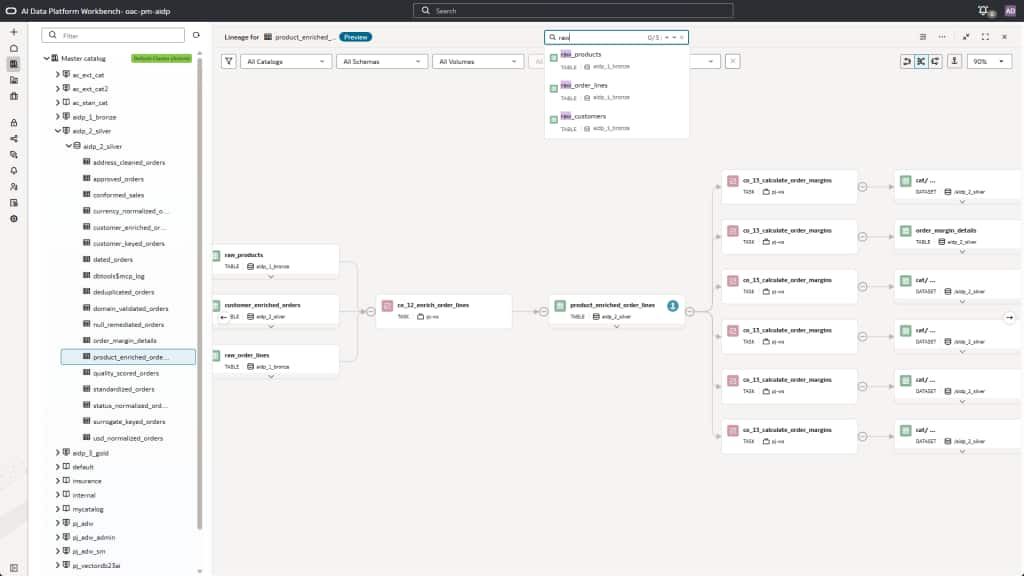Click the download lineage icon
This screenshot has width=1024, height=576.
click(x=954, y=61)
